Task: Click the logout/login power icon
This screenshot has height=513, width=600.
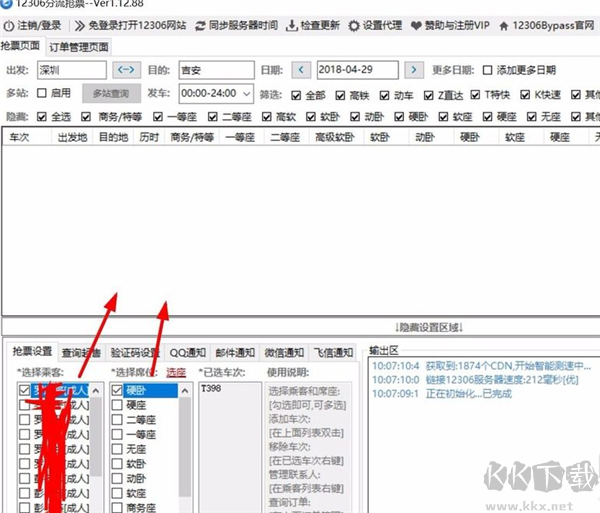Action: click(x=9, y=26)
